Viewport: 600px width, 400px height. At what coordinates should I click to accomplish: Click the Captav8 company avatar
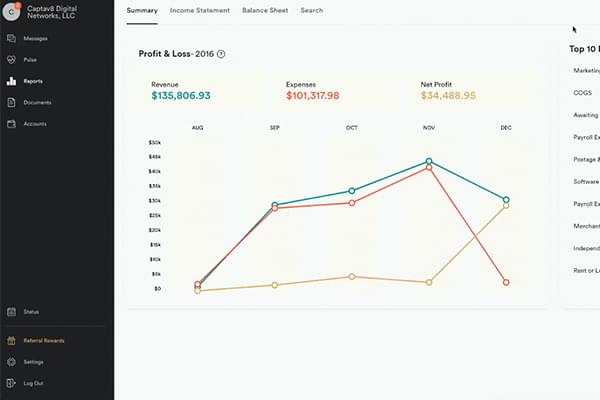coord(12,13)
